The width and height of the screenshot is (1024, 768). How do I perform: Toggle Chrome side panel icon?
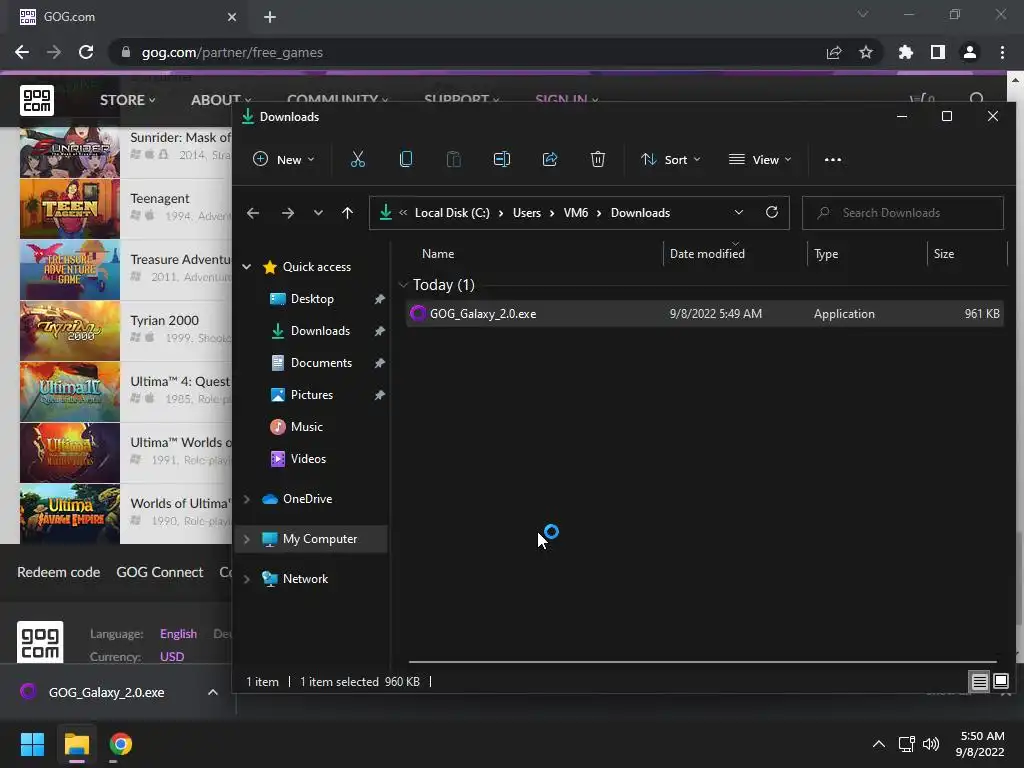pyautogui.click(x=938, y=52)
